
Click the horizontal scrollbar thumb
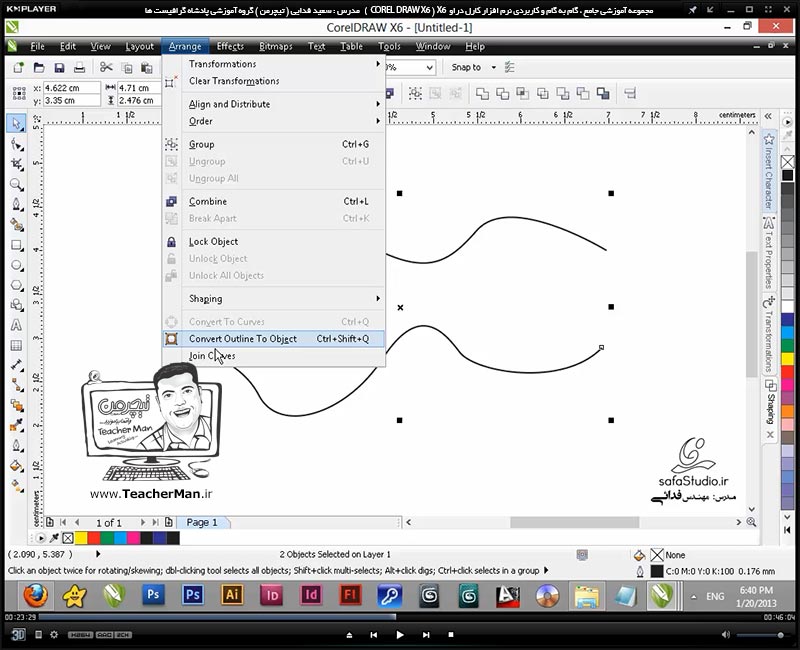point(574,522)
